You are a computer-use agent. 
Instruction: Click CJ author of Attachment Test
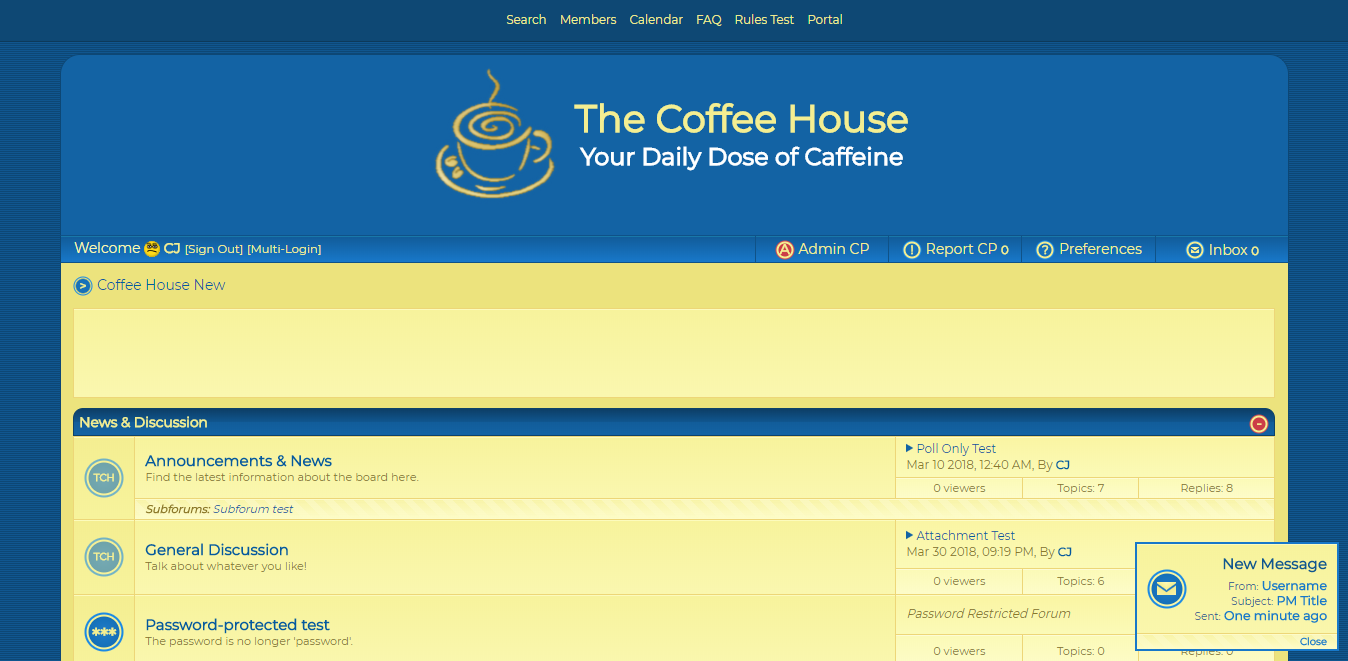click(1065, 552)
